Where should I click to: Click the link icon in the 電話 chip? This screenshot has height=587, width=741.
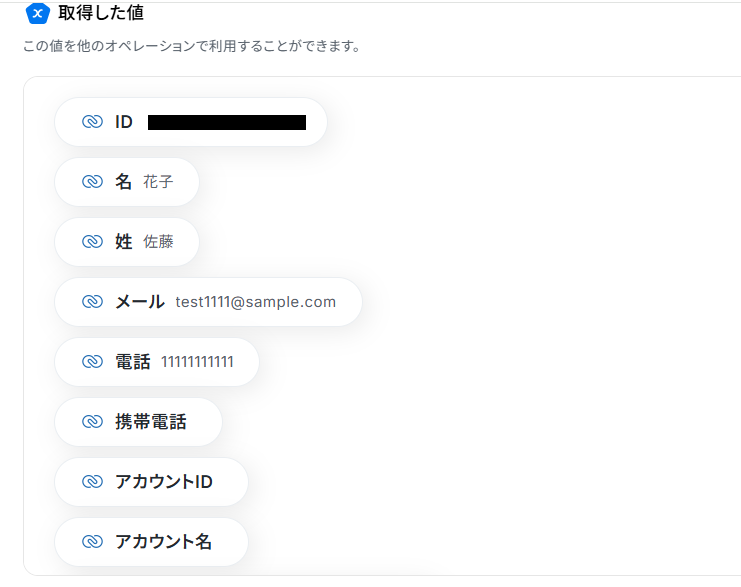[x=92, y=362]
